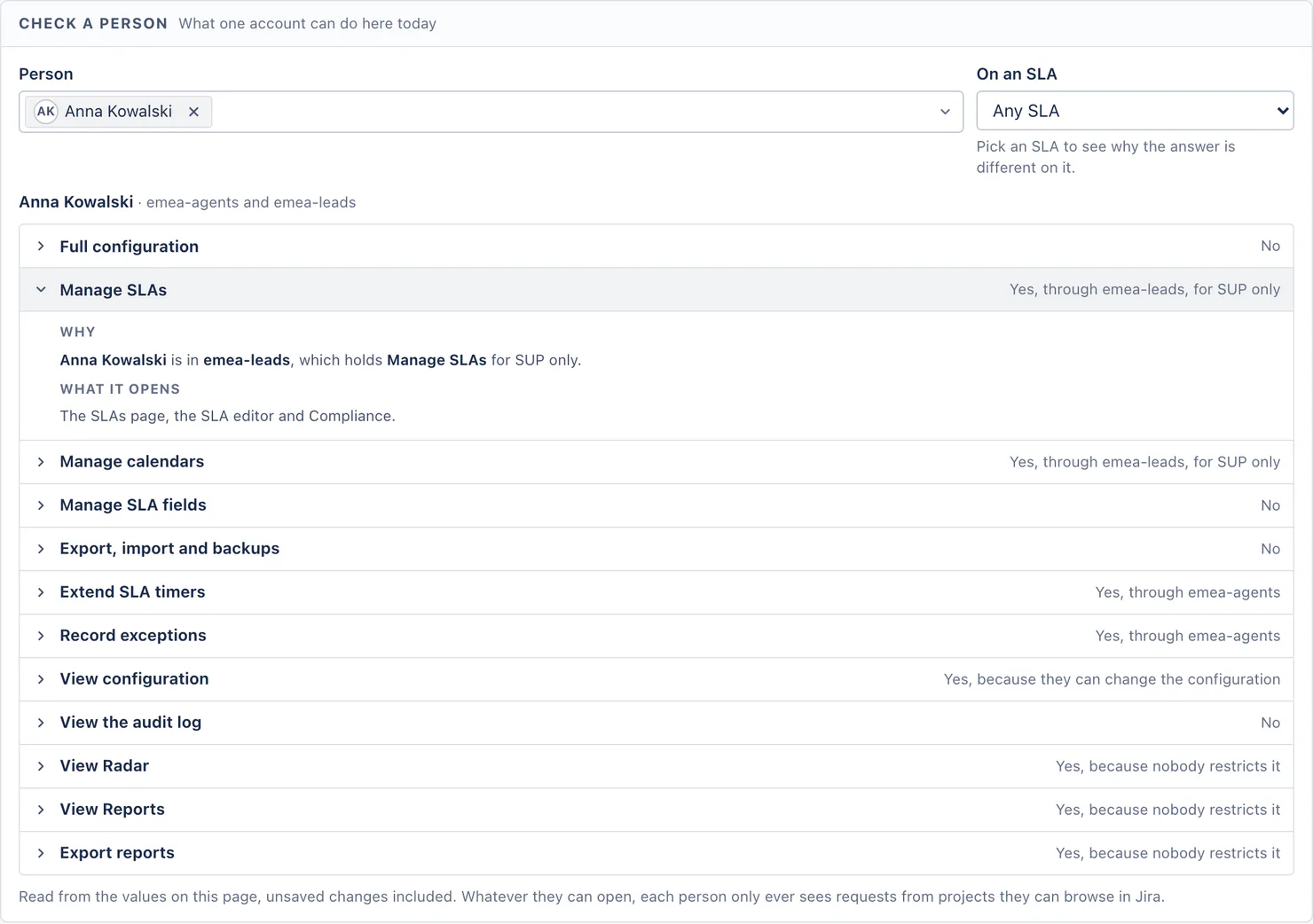Viewport: 1313px width, 924px height.
Task: Click the AK avatar badge
Action: coord(46,112)
